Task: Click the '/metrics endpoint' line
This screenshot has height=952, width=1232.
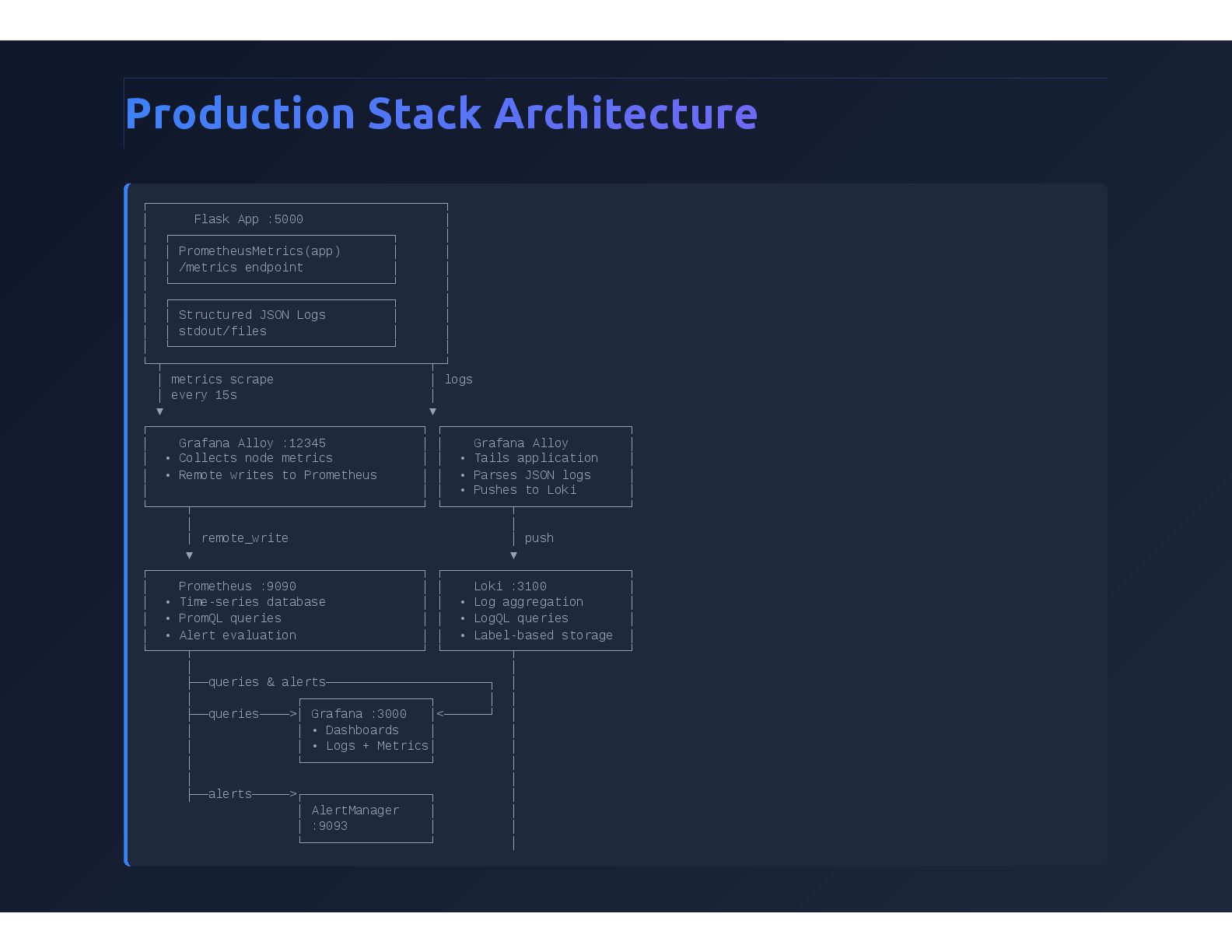Action: pos(240,268)
